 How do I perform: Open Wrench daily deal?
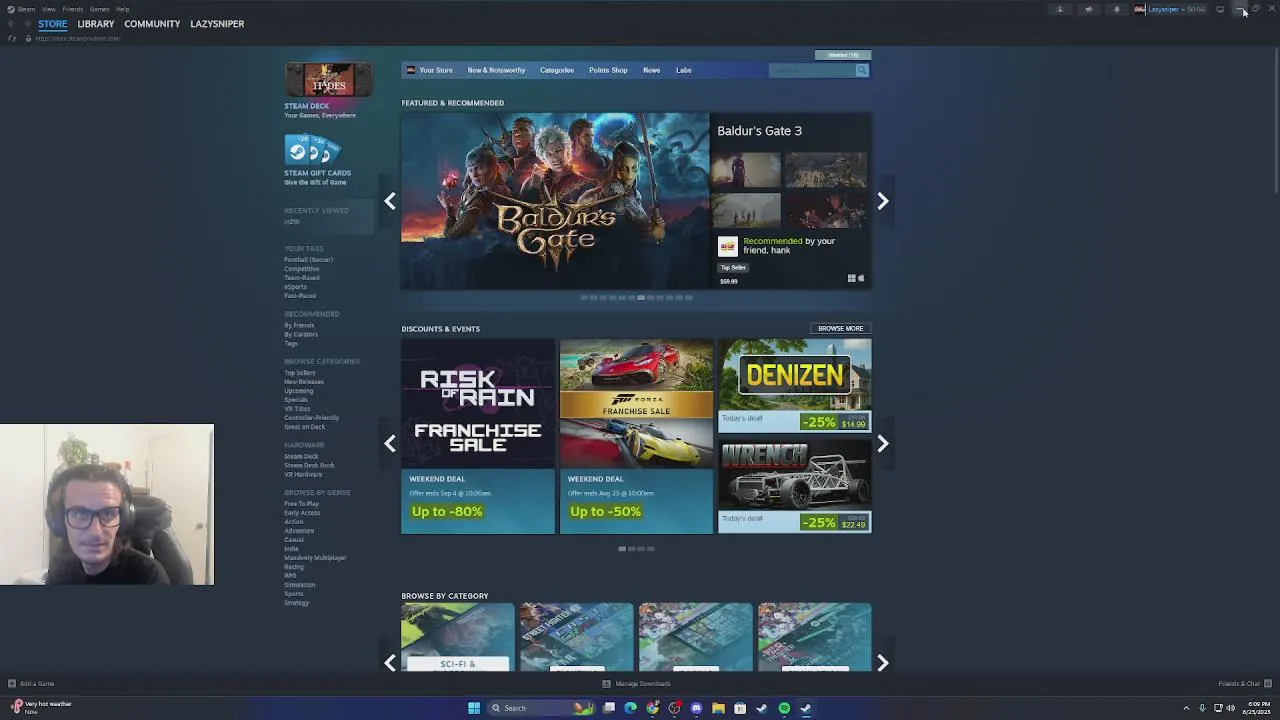click(x=795, y=486)
